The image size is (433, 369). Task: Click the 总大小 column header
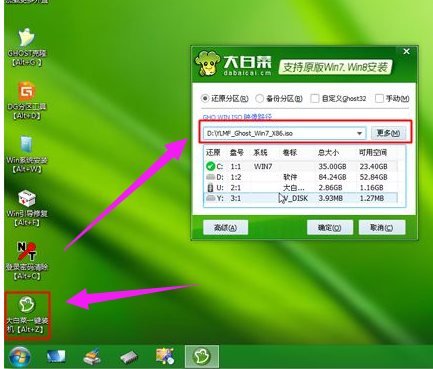click(x=328, y=153)
